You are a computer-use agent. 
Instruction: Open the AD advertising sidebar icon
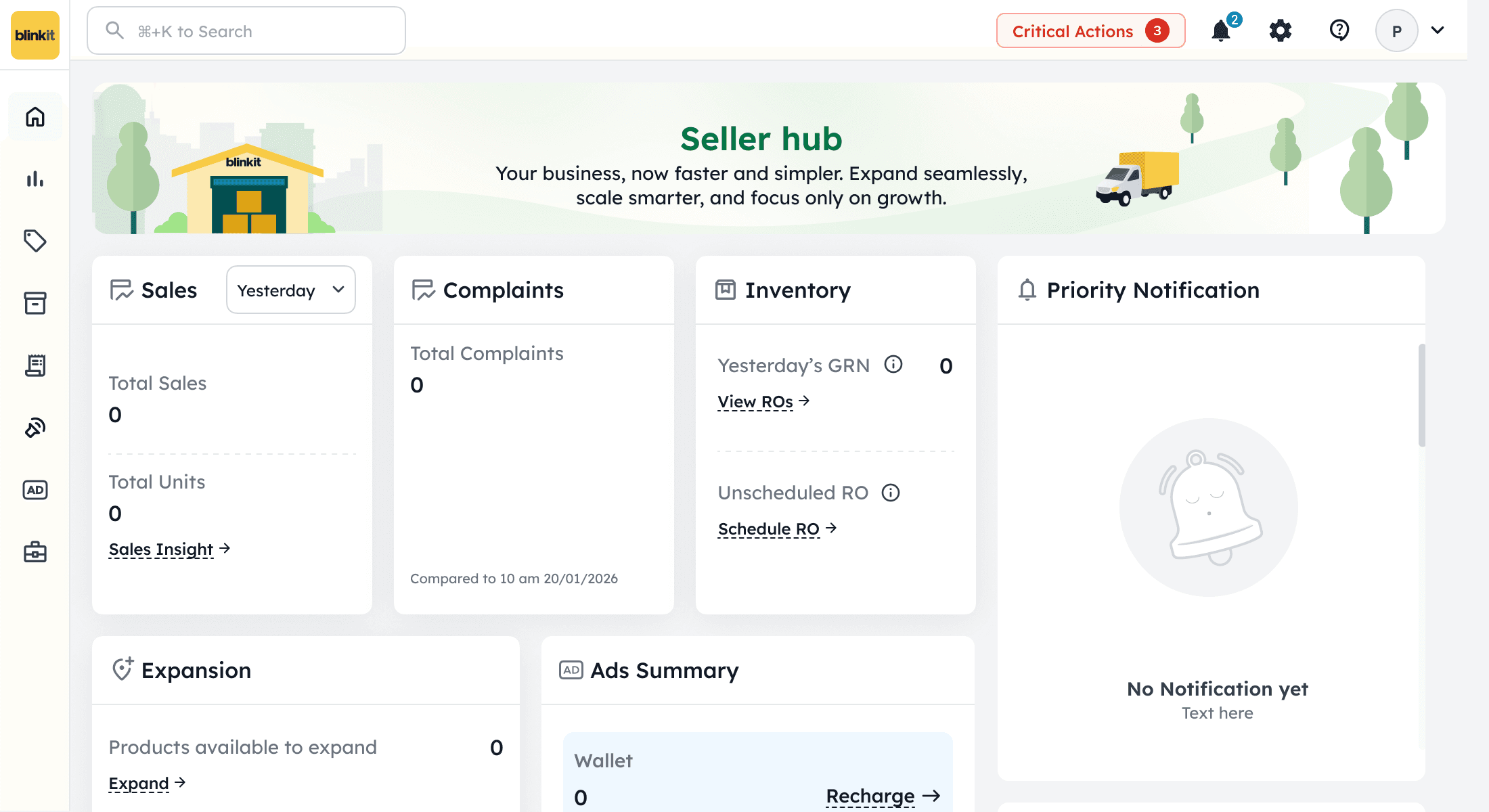35,490
